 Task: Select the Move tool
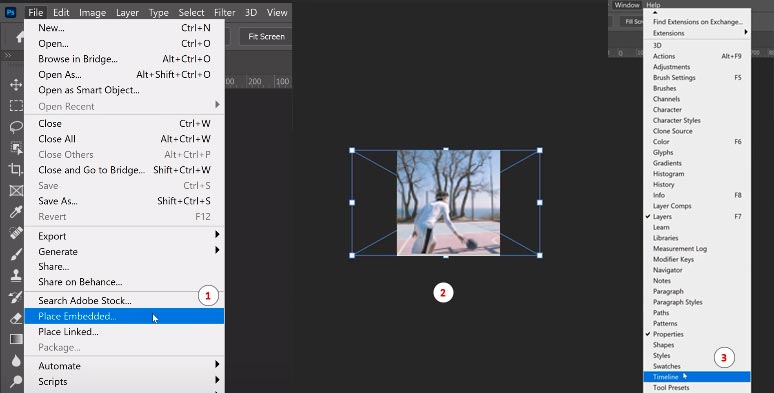coord(16,84)
